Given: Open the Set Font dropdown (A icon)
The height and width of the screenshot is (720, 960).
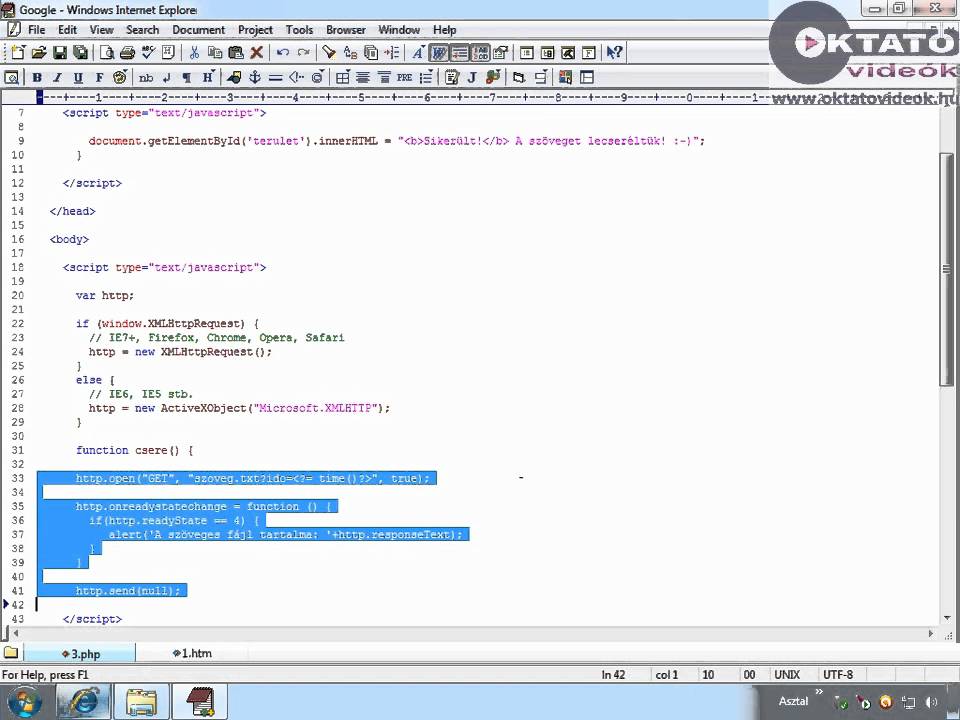Looking at the screenshot, I should (x=418, y=53).
